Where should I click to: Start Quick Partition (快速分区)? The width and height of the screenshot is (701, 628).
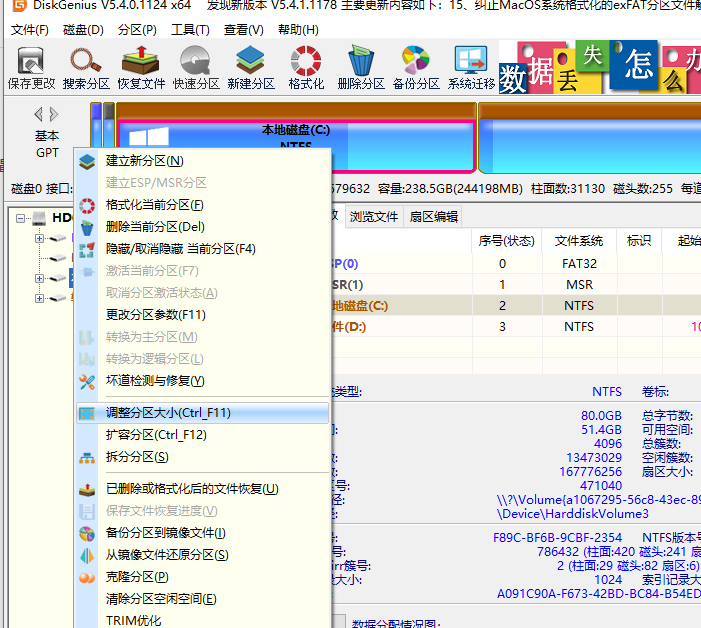[196, 68]
